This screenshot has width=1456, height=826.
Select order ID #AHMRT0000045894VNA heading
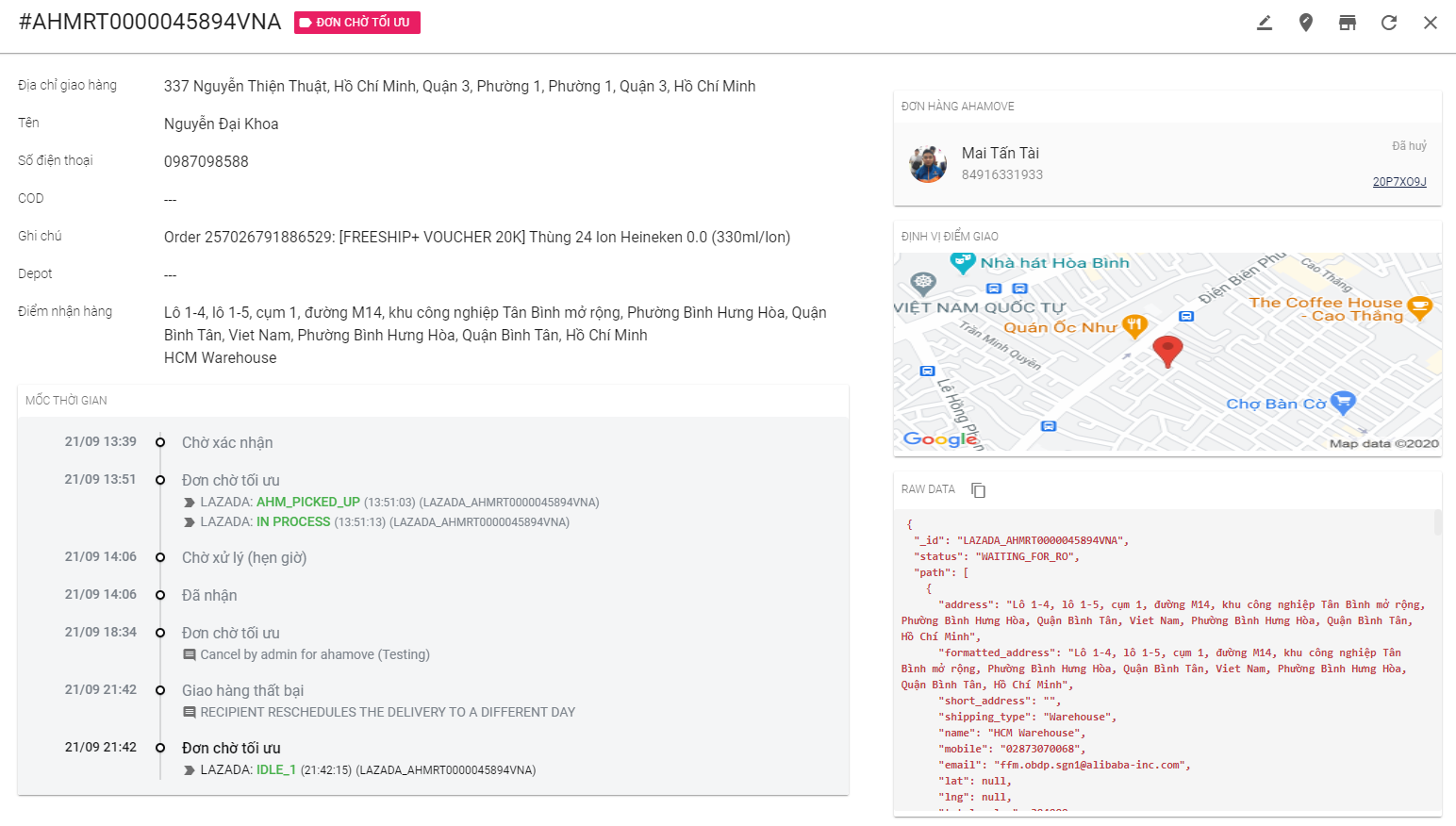(x=150, y=23)
